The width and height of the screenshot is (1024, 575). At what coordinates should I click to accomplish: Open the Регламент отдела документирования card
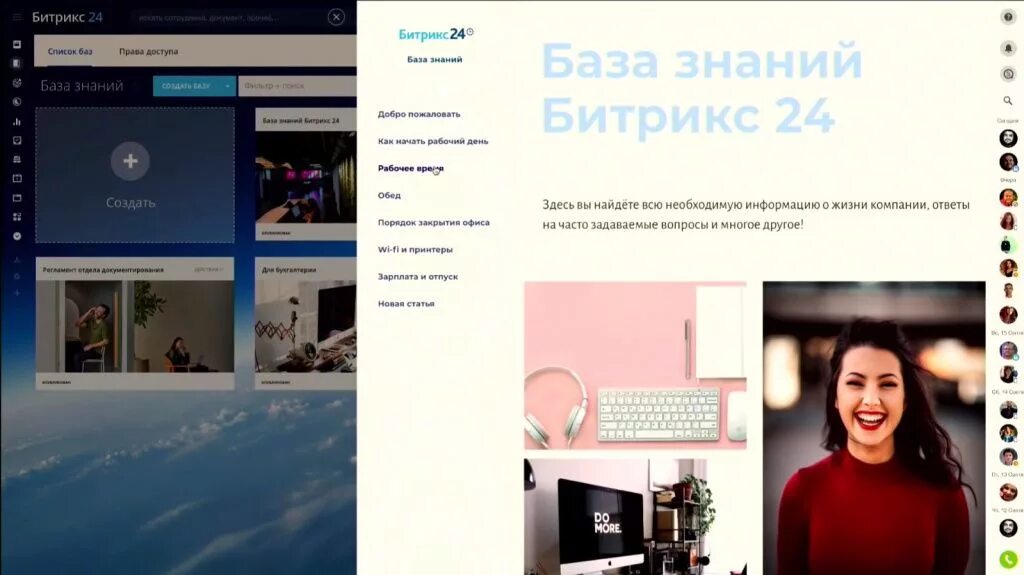[x=135, y=323]
